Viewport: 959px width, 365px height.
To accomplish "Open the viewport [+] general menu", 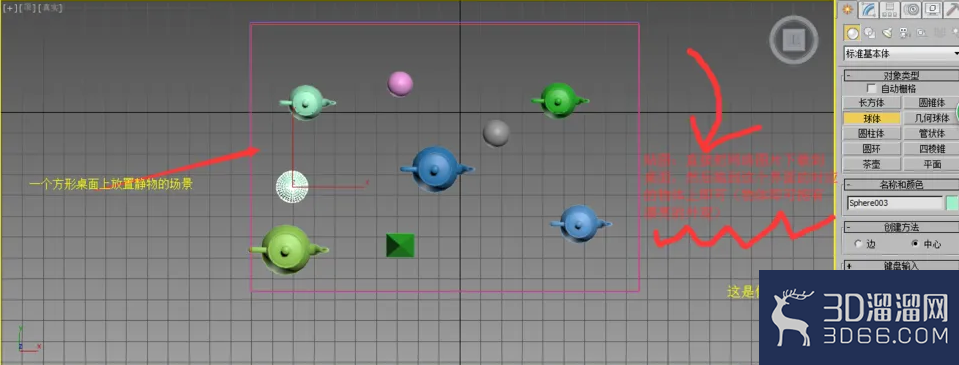I will 9,8.
